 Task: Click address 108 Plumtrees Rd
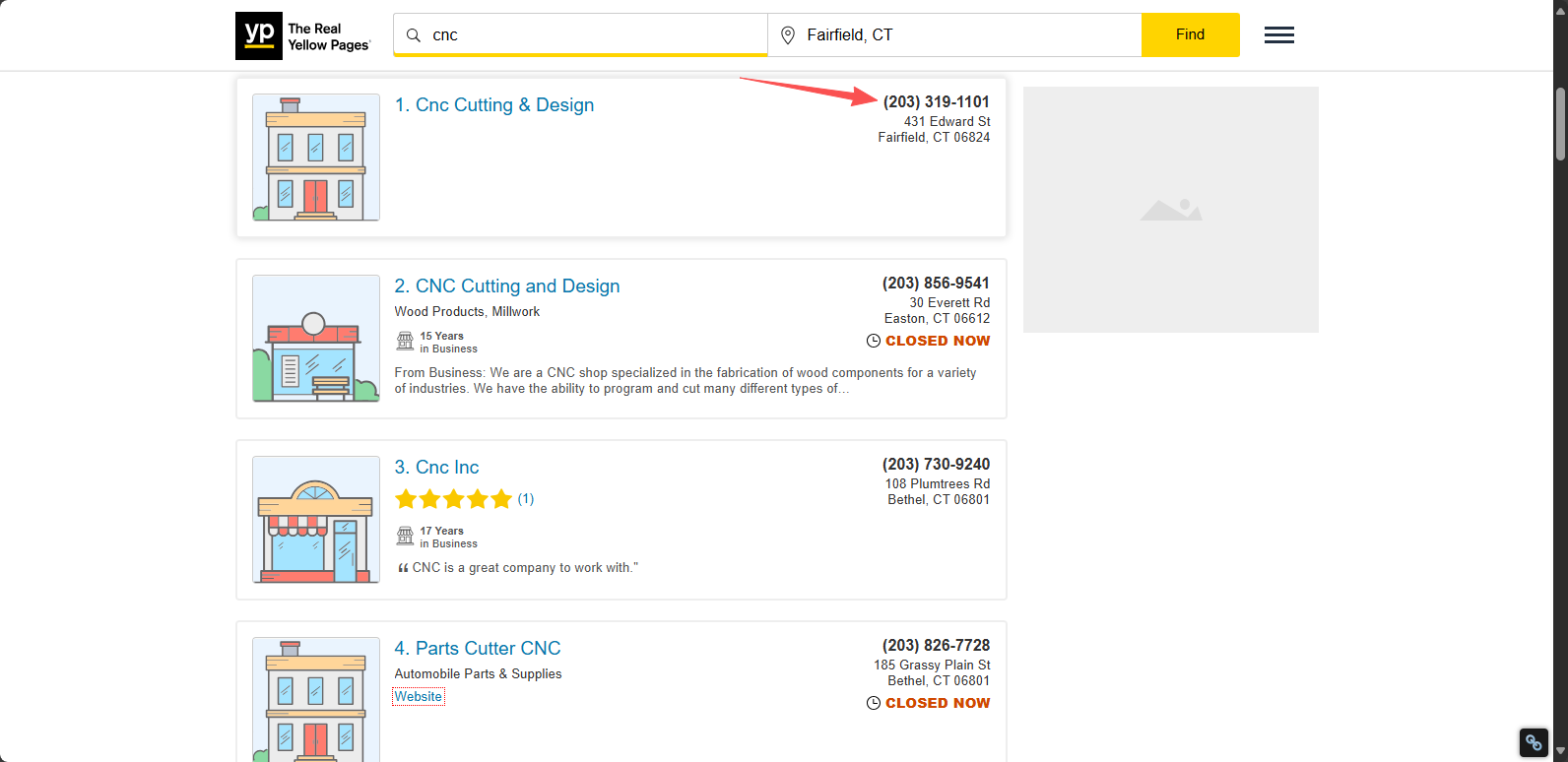point(938,484)
